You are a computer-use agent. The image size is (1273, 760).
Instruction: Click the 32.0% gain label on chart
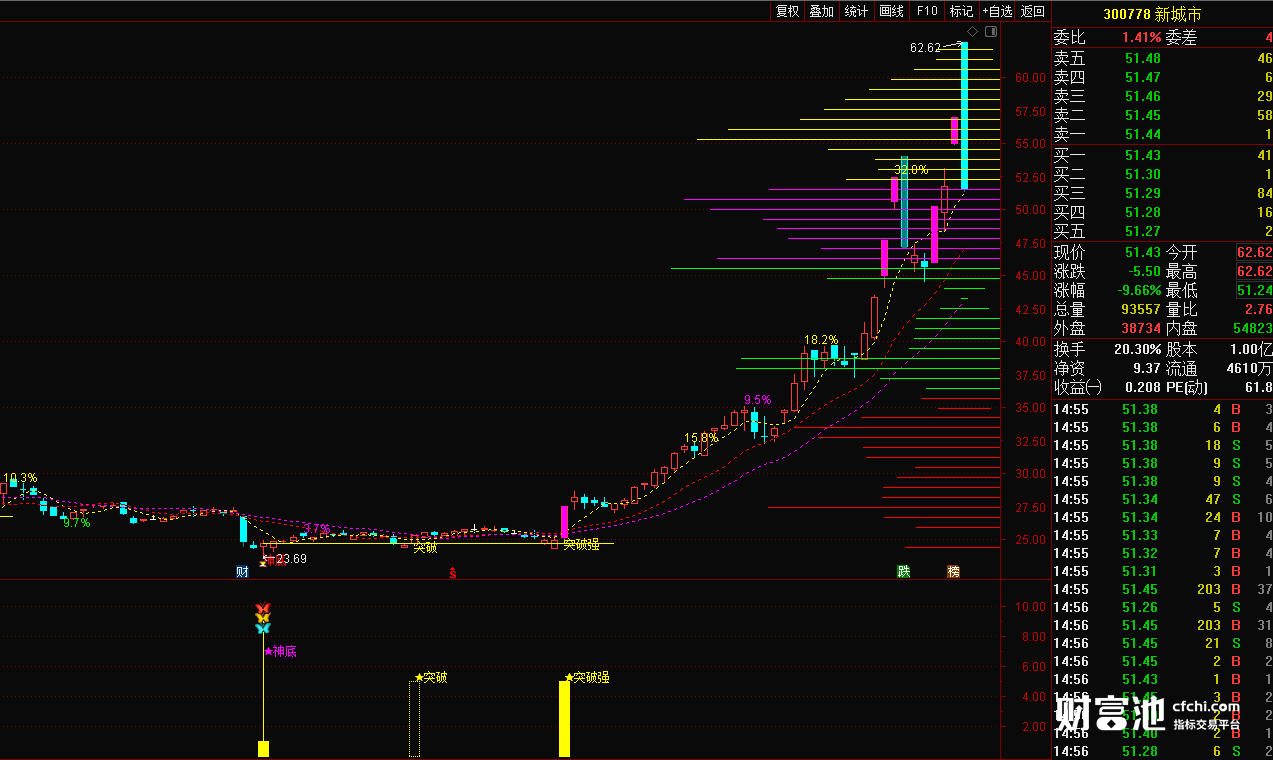pos(911,170)
